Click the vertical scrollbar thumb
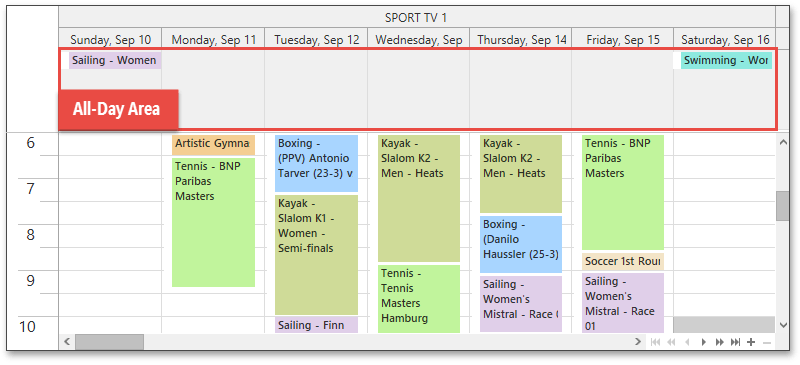Viewport: 800px width, 365px height. click(783, 206)
